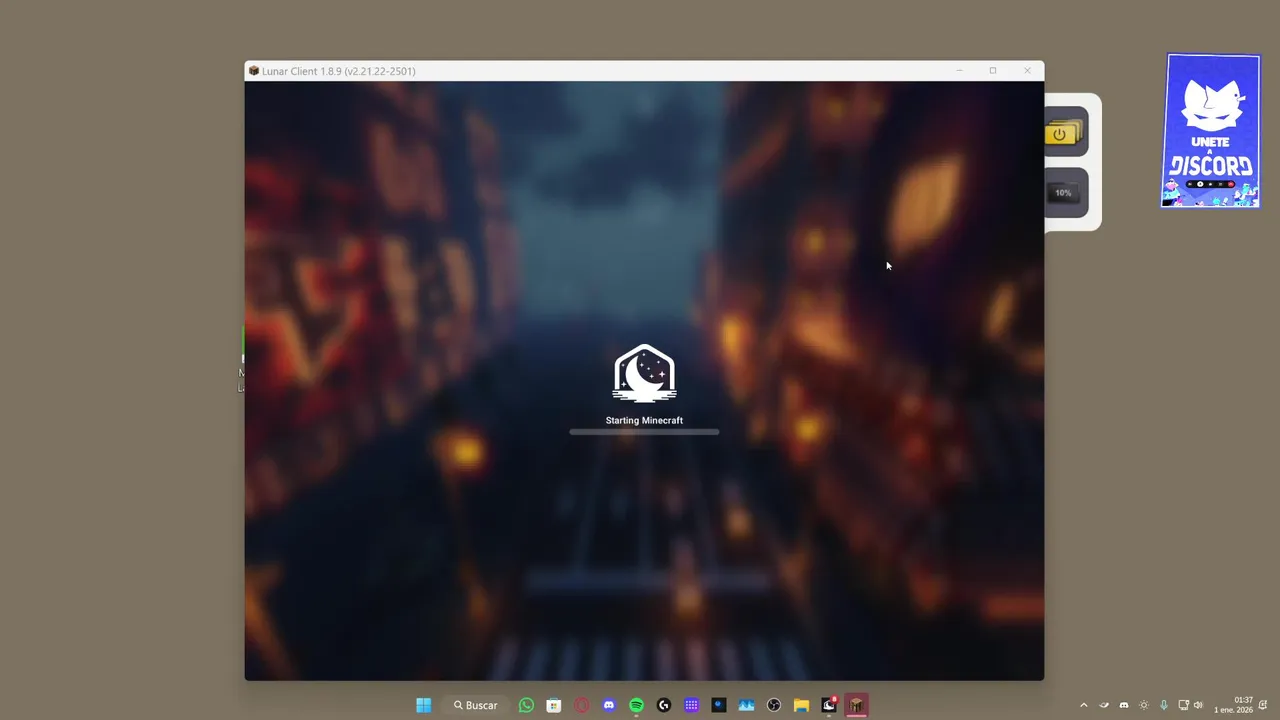Open Logitech G HUB from the taskbar
The image size is (1280, 720).
(664, 705)
